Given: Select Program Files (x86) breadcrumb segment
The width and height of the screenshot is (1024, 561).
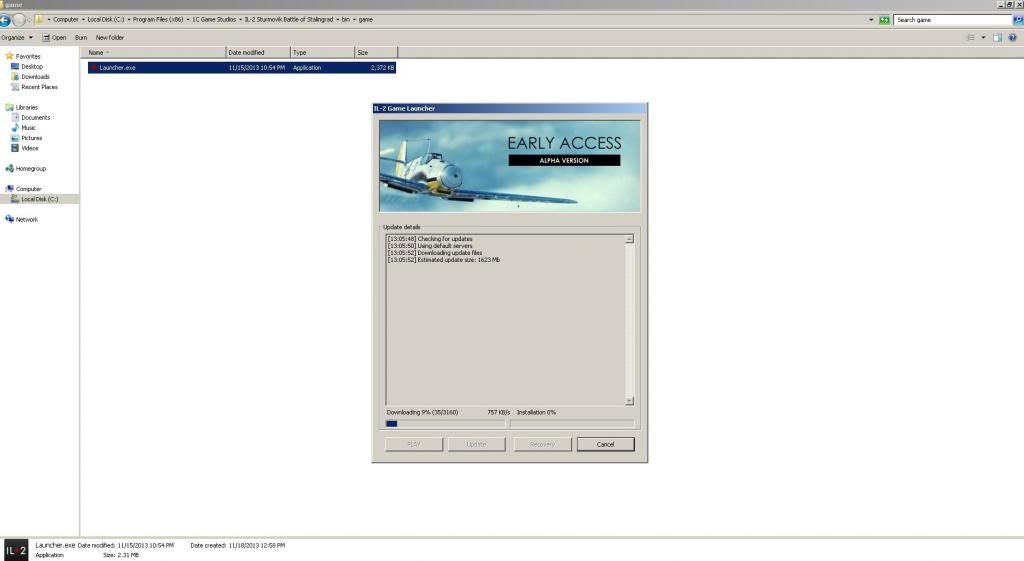Looking at the screenshot, I should pyautogui.click(x=158, y=20).
